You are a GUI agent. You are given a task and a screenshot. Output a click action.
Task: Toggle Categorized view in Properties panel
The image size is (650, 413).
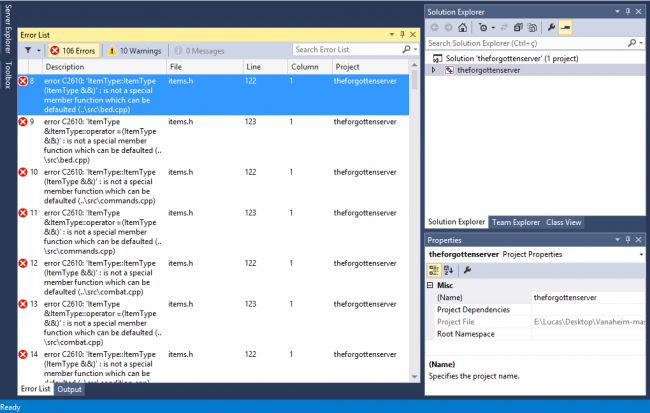click(x=434, y=270)
